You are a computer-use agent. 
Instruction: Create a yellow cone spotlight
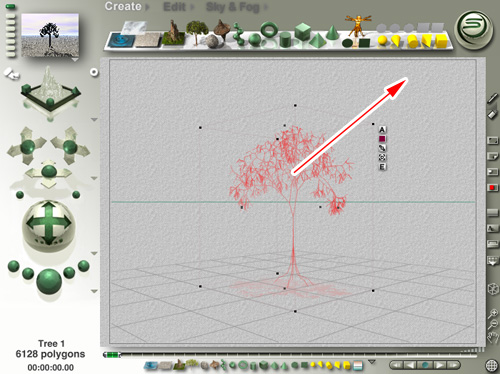point(396,41)
